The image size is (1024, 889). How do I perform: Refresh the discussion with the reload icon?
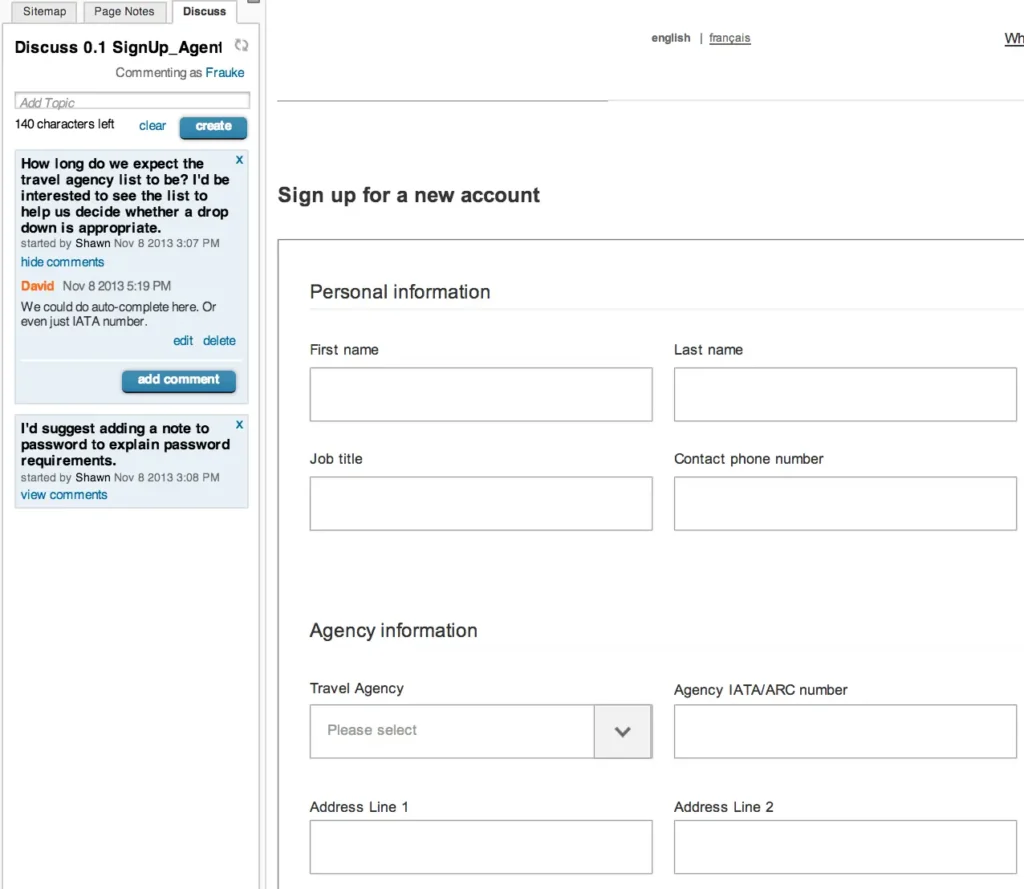point(241,46)
